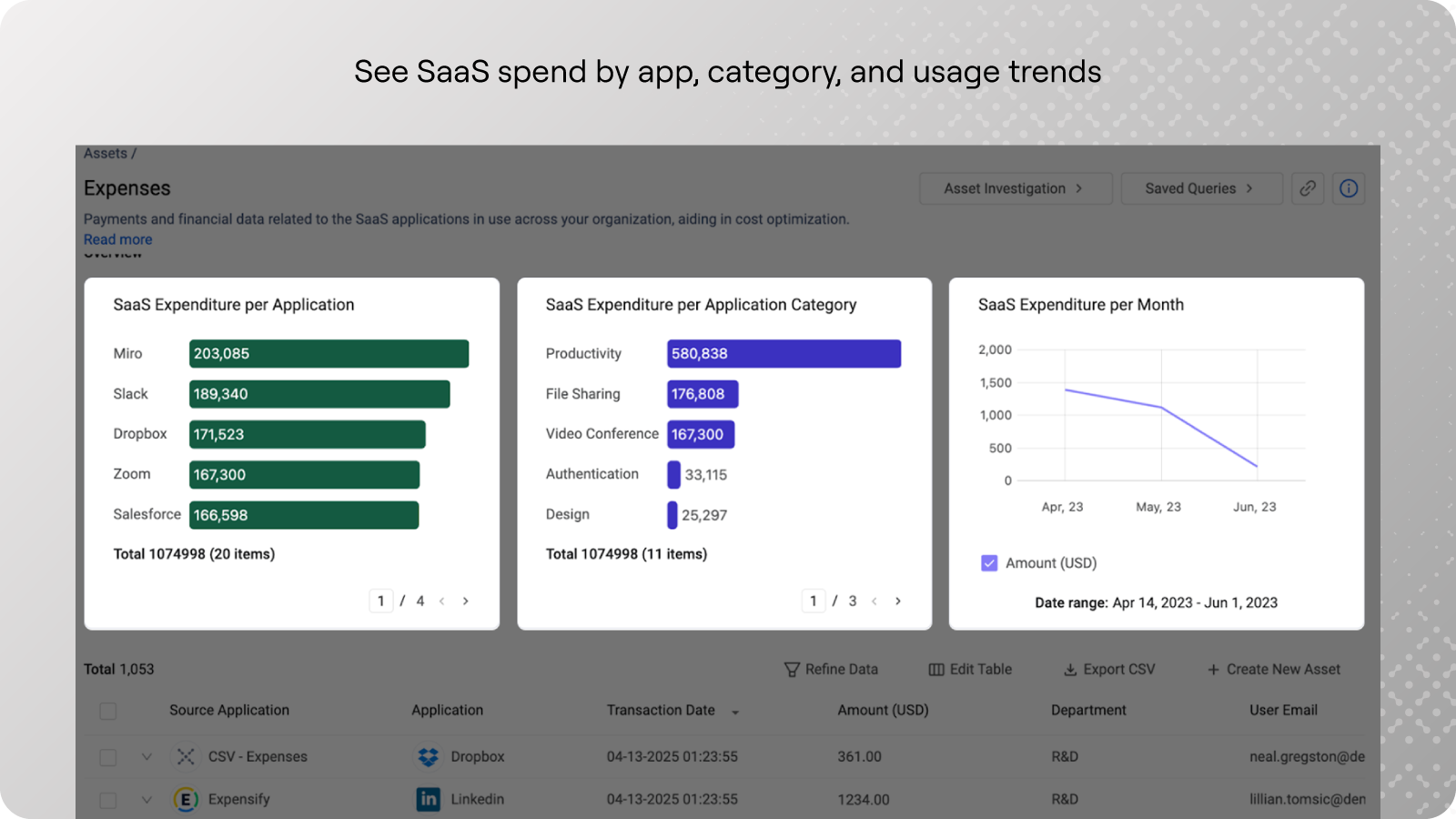Toggle the Amount (USD) checkbox
Image resolution: width=1456 pixels, height=819 pixels.
989,563
